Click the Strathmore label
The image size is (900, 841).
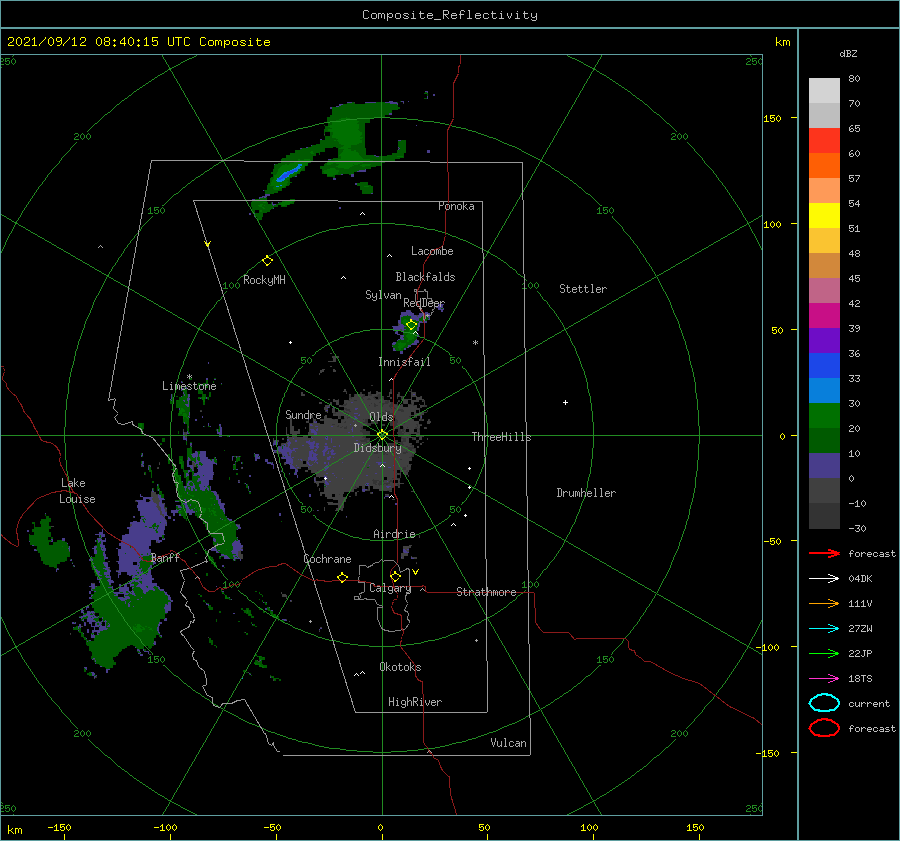tap(486, 592)
